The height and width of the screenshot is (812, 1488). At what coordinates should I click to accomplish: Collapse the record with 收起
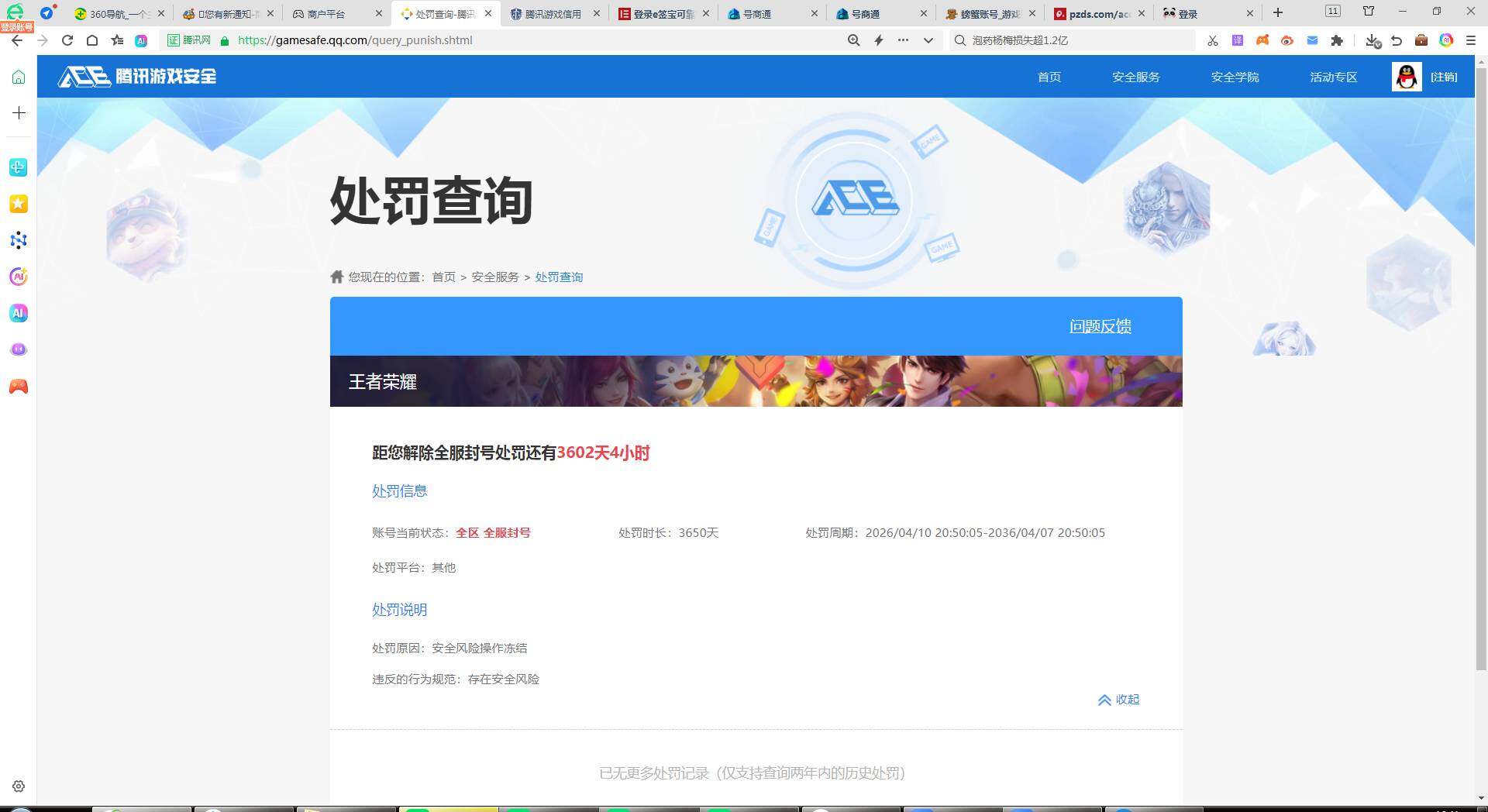click(1118, 700)
